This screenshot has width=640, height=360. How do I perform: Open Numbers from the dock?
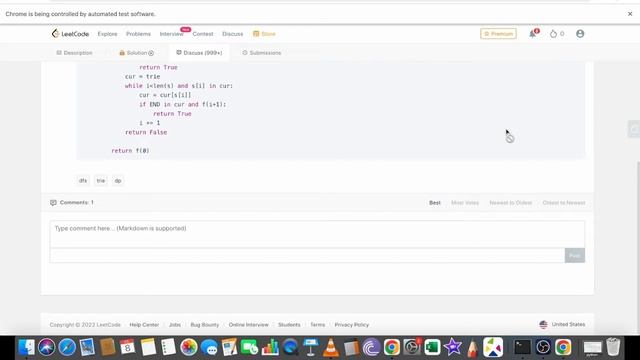point(270,347)
